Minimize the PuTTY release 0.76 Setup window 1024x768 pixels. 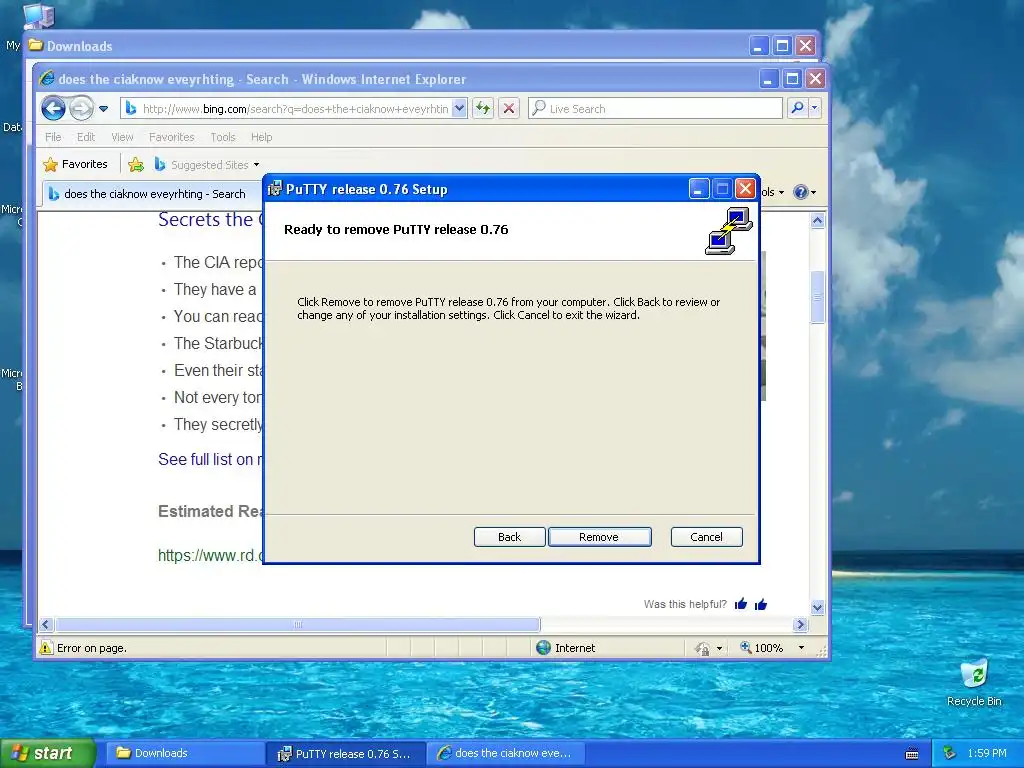click(699, 189)
